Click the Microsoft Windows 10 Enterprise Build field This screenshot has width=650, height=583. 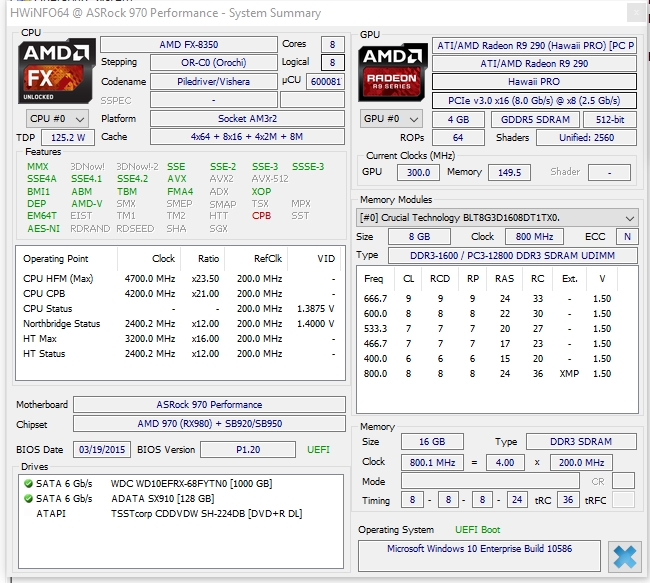point(479,556)
